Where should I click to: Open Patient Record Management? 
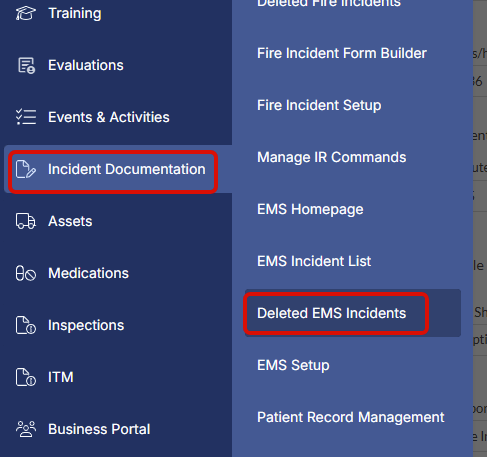351,417
